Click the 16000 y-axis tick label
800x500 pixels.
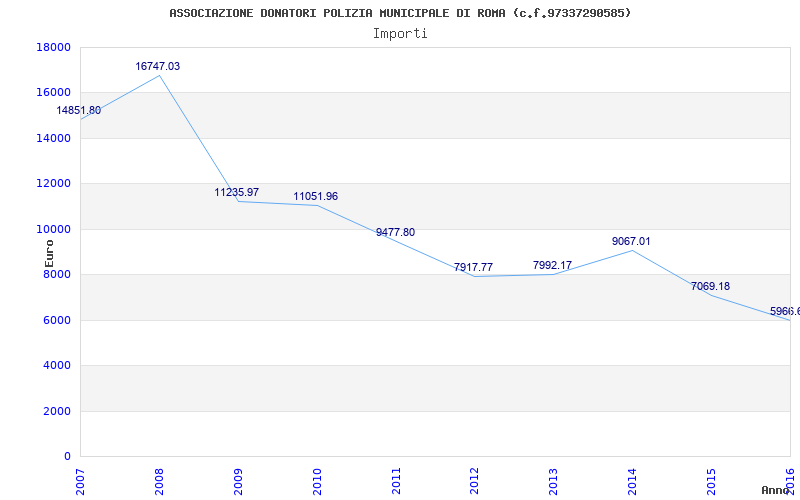coord(54,93)
